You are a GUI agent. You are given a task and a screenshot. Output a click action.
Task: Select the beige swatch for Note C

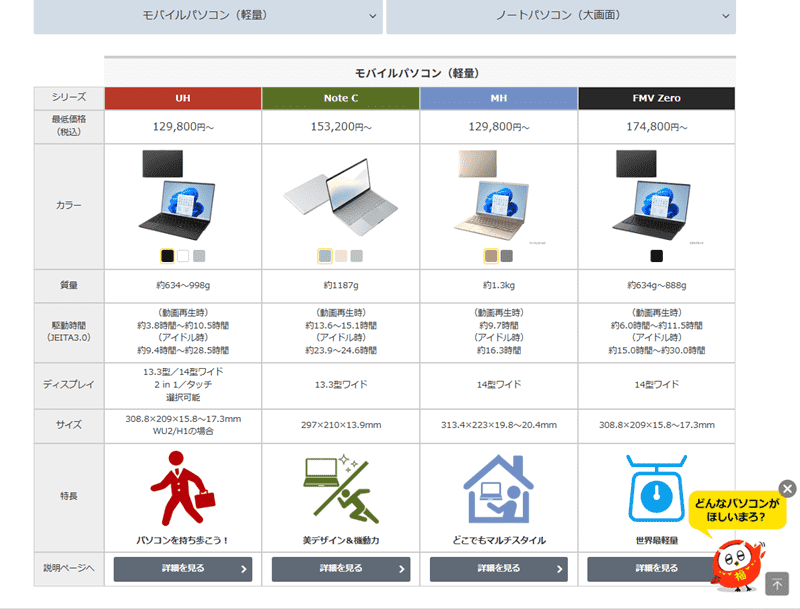pyautogui.click(x=341, y=256)
